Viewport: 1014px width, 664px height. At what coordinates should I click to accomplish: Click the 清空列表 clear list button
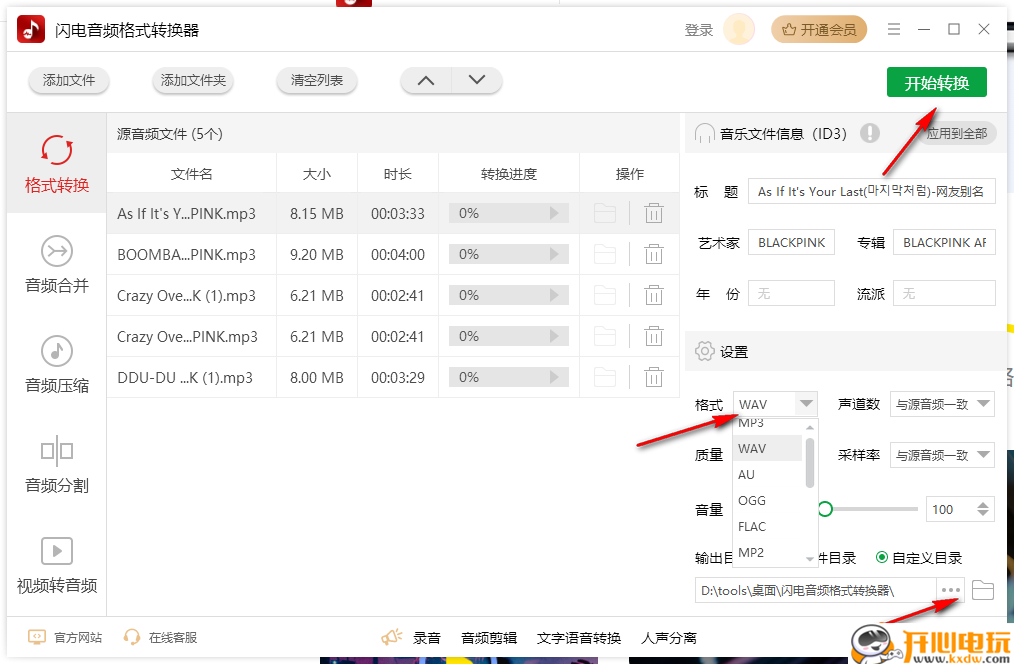[x=316, y=81]
